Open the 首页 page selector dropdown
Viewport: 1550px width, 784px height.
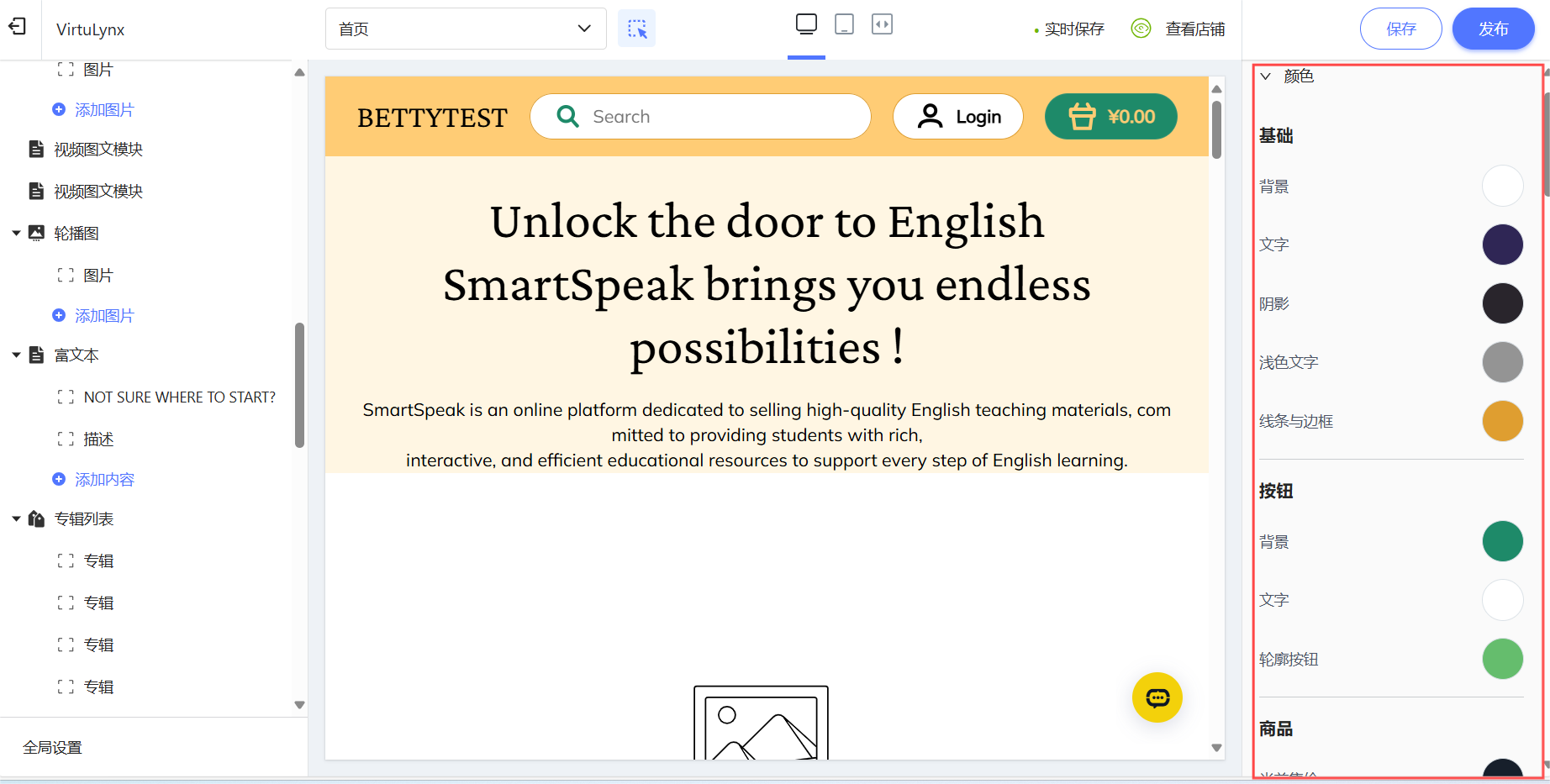pyautogui.click(x=466, y=29)
